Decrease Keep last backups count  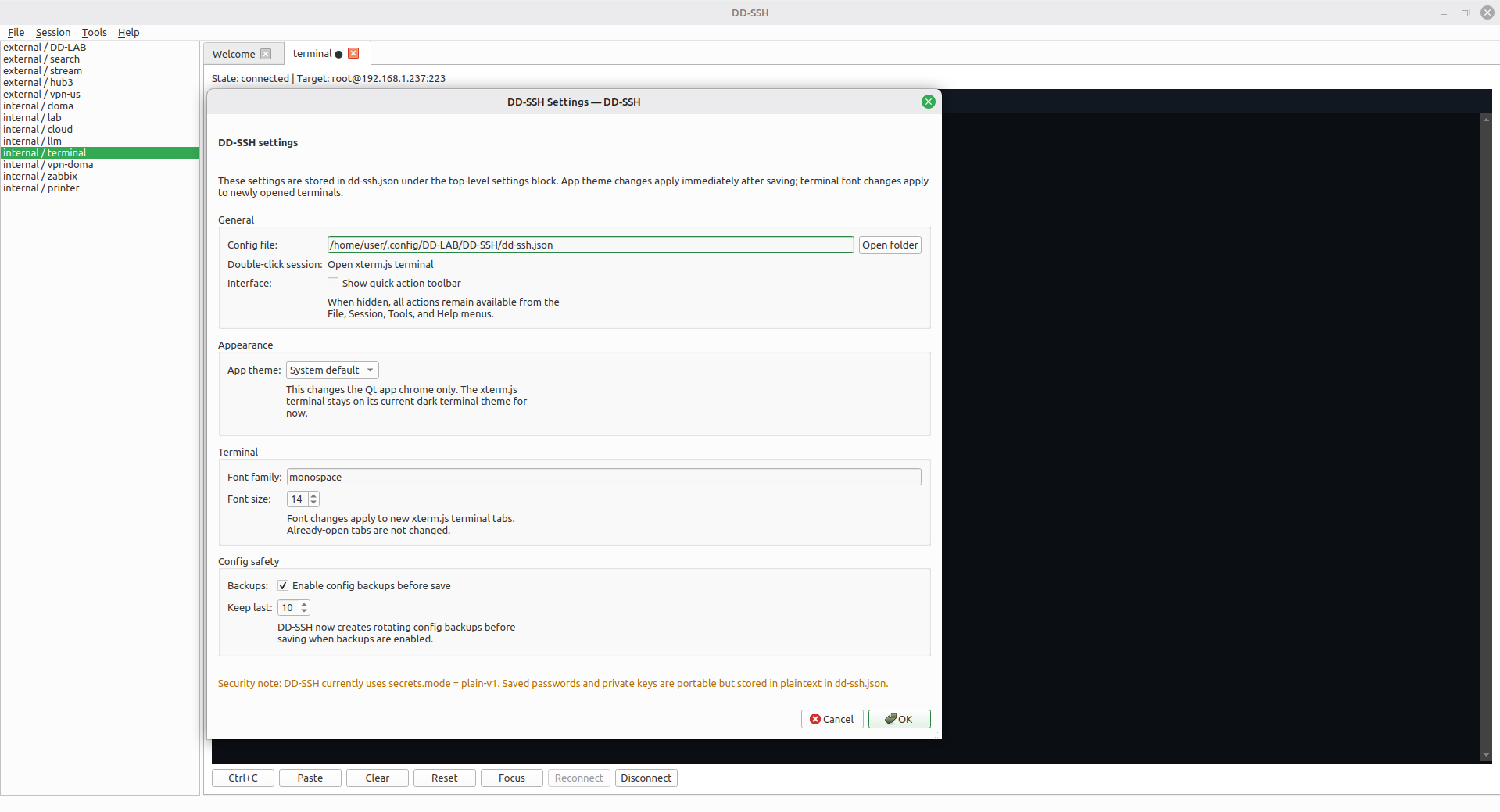coord(304,611)
